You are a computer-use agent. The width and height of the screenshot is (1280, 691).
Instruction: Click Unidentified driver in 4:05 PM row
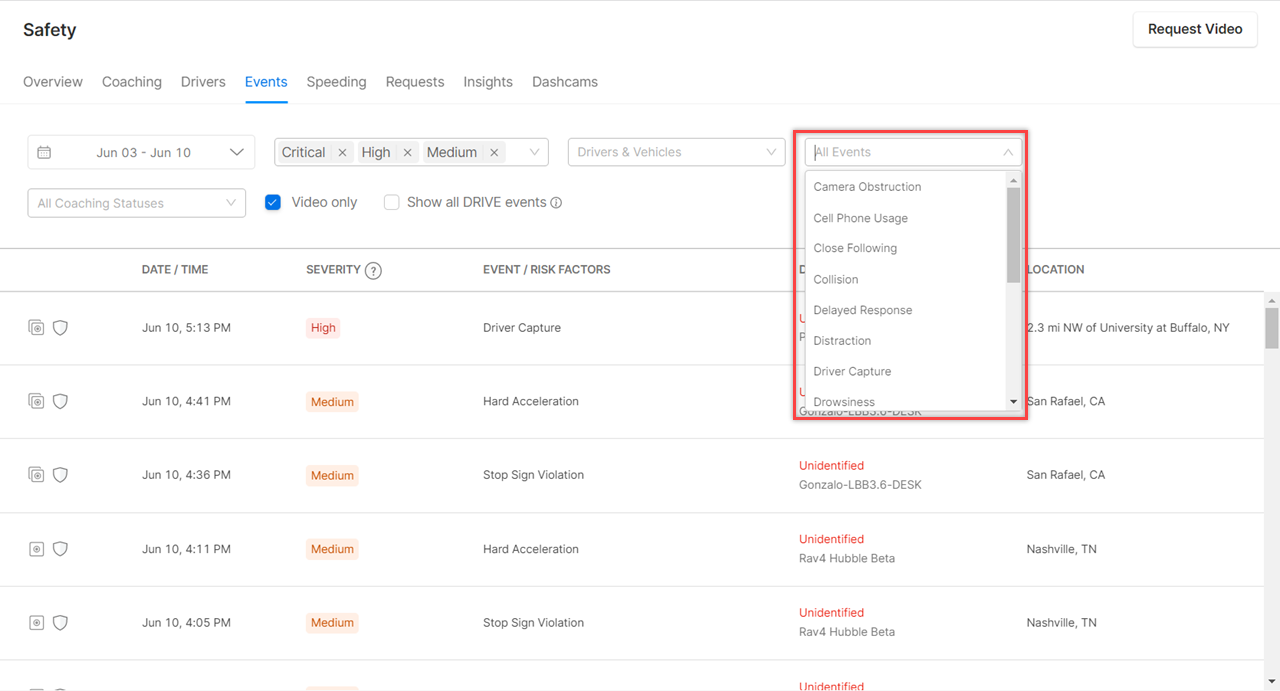click(831, 613)
